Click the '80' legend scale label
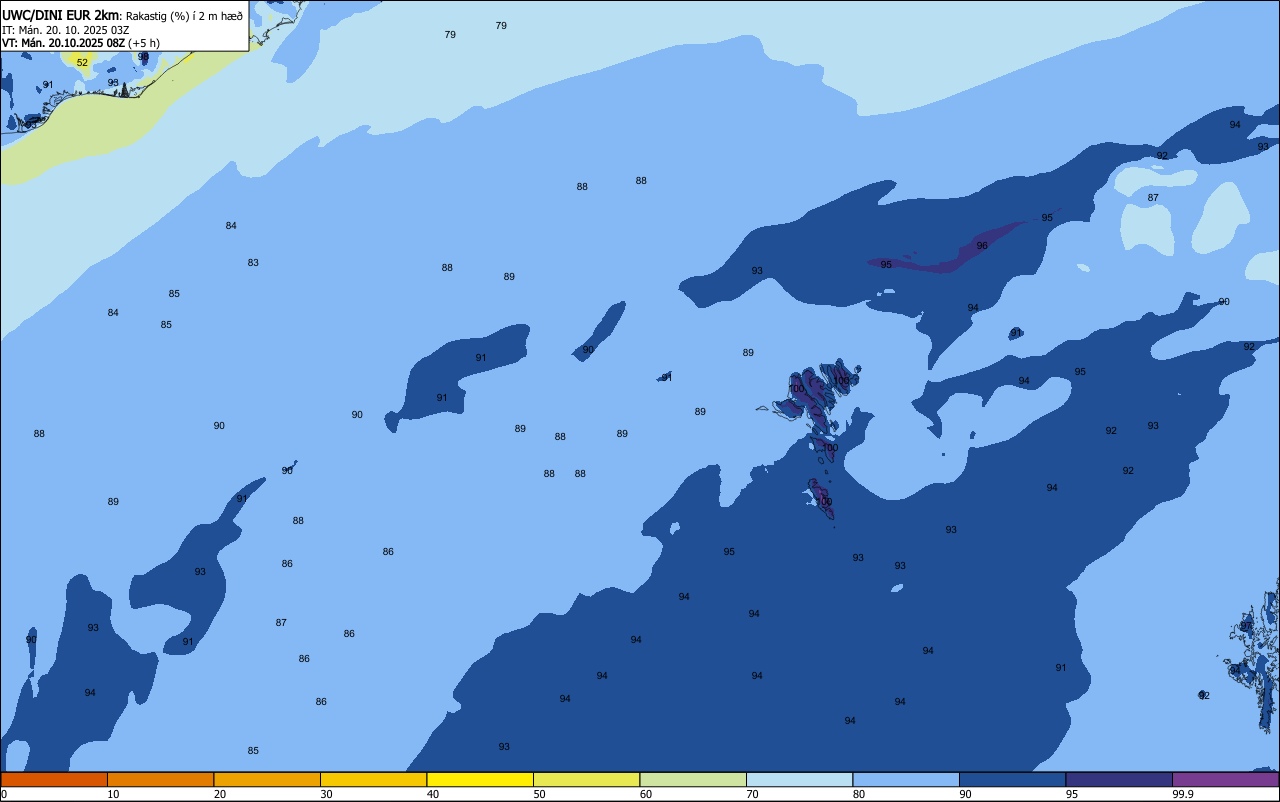 click(858, 794)
